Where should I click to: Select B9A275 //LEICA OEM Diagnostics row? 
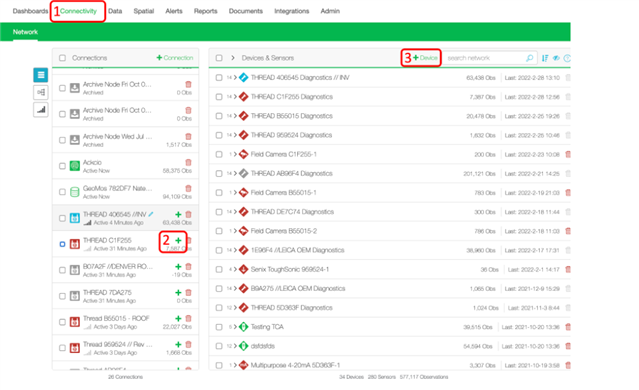[390, 289]
